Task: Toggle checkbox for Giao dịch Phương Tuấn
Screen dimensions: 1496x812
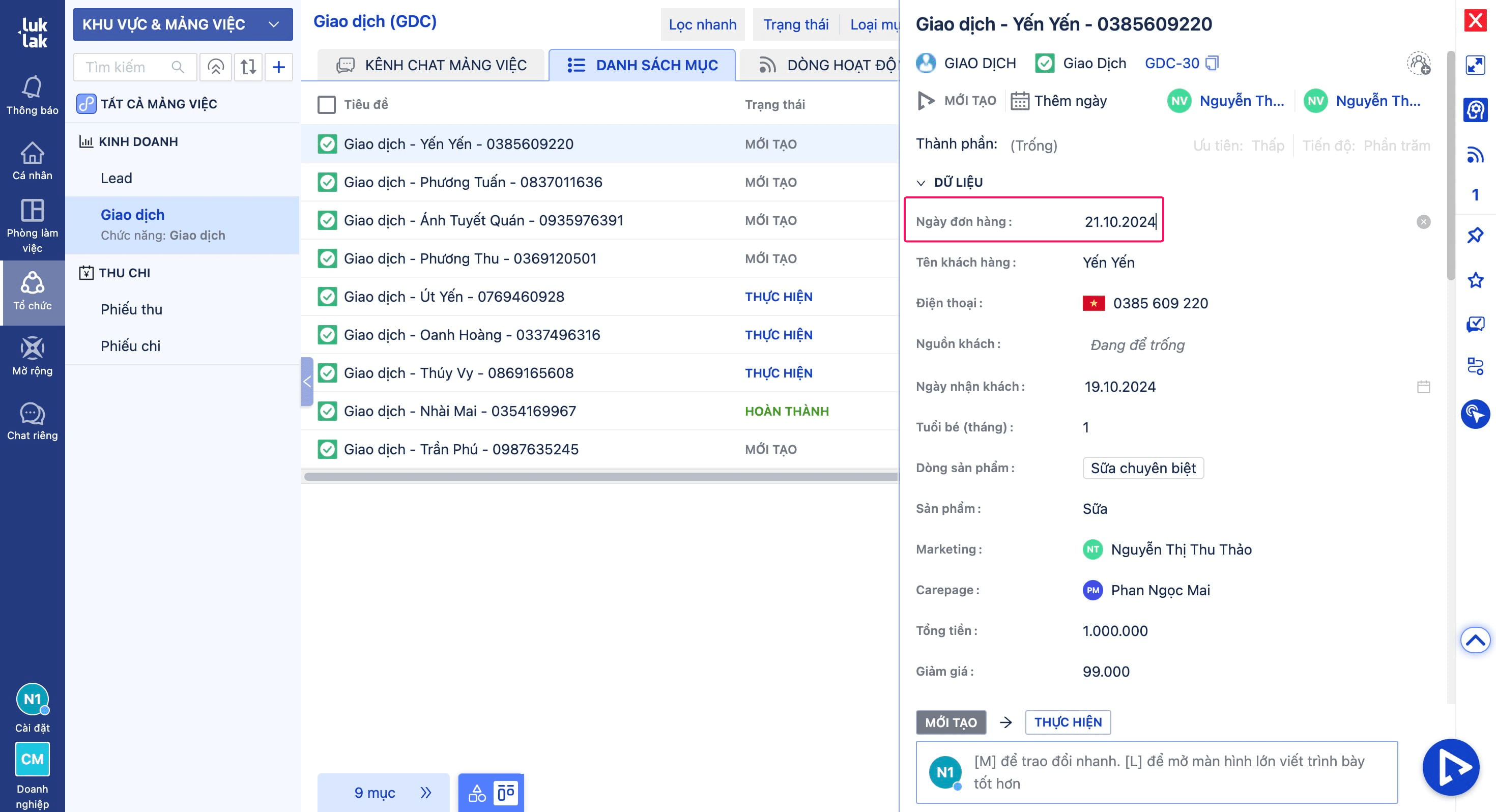Action: (x=327, y=182)
